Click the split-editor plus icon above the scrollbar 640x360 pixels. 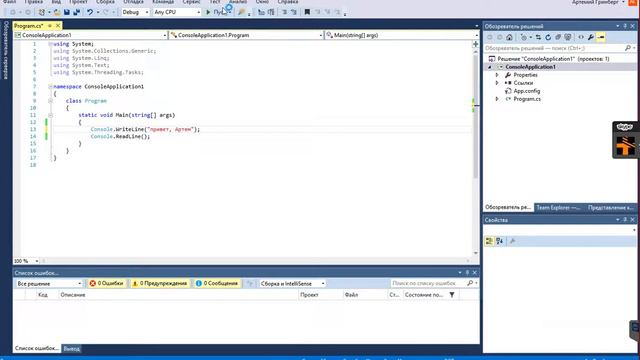476,44
